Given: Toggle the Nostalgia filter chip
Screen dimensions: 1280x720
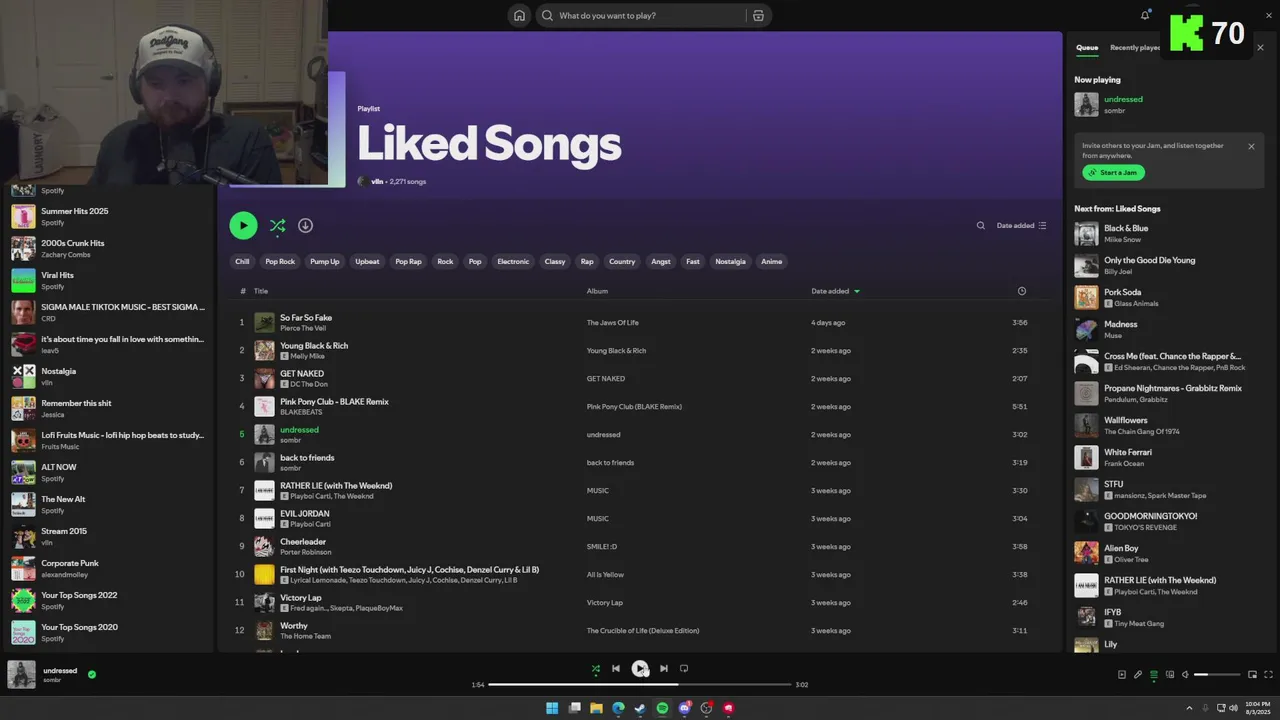Looking at the screenshot, I should [x=730, y=261].
